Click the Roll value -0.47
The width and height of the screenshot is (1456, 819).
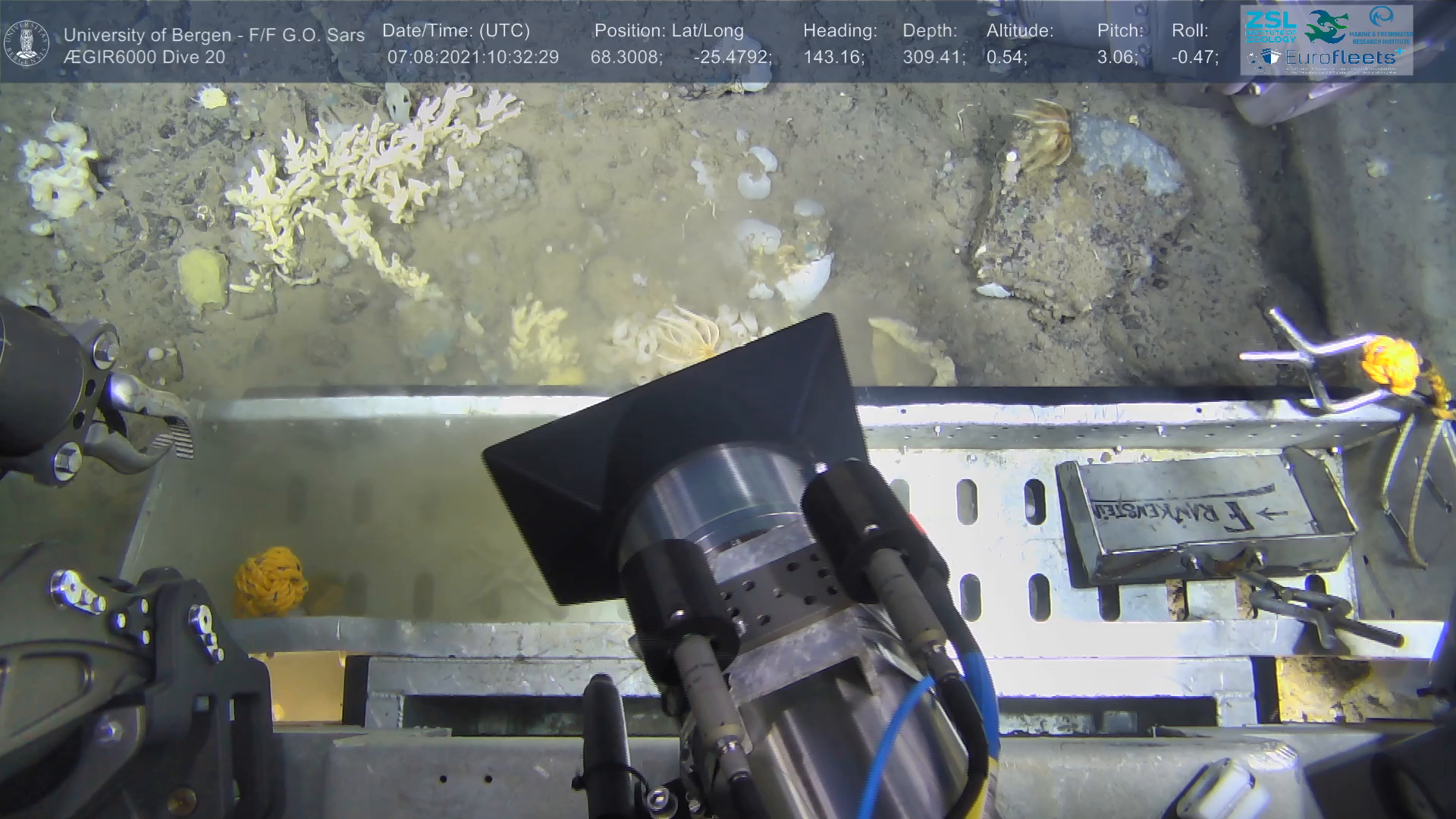tap(1194, 58)
